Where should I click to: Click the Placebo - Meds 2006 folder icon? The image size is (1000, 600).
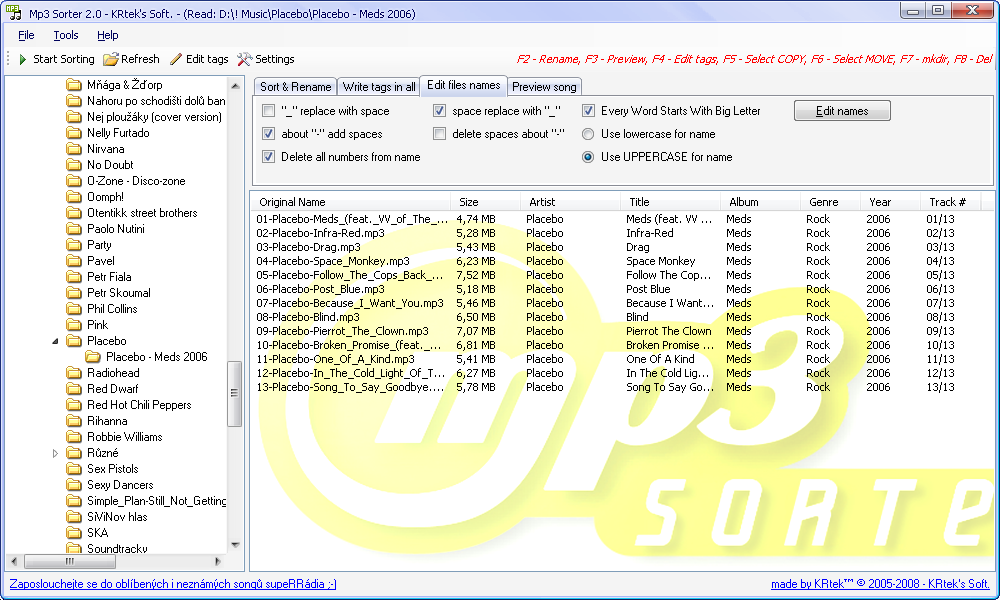[93, 356]
